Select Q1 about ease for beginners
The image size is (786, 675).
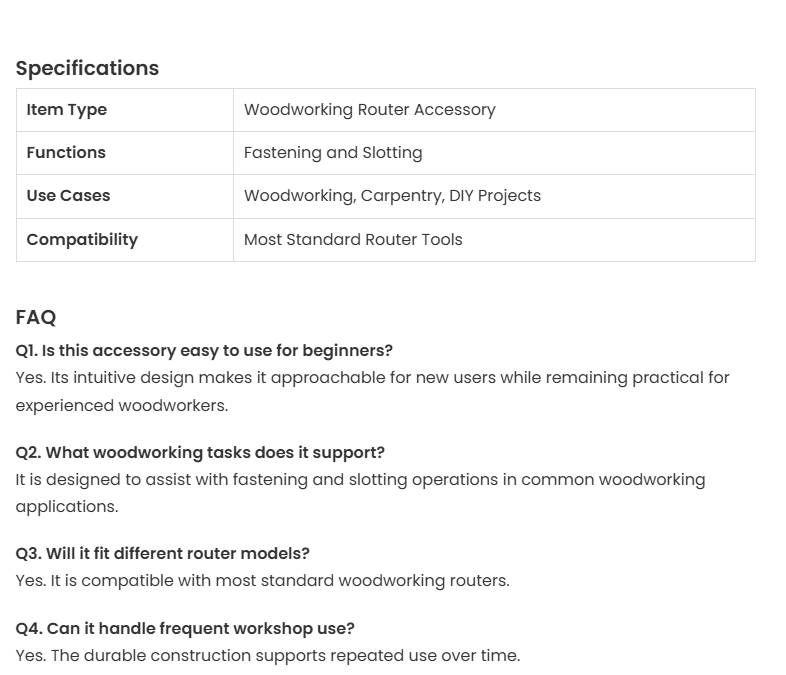tap(204, 351)
